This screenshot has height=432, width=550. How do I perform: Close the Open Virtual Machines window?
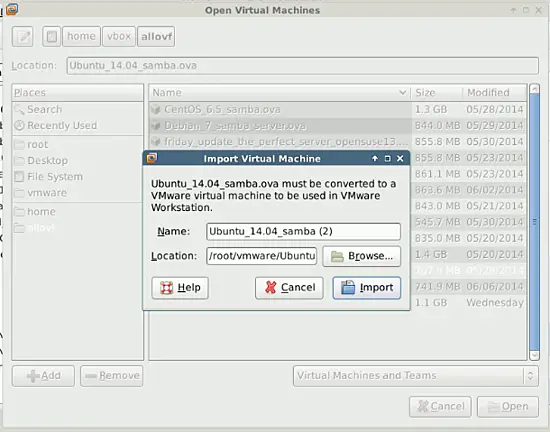click(x=538, y=11)
